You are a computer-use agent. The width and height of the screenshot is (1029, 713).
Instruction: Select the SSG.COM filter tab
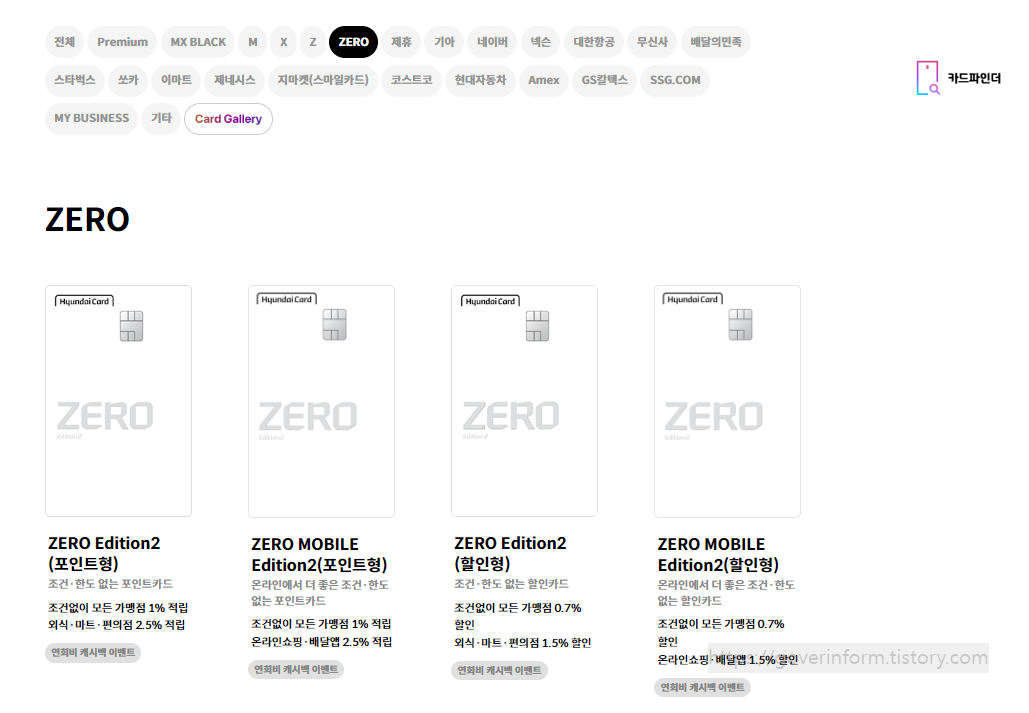click(x=675, y=80)
